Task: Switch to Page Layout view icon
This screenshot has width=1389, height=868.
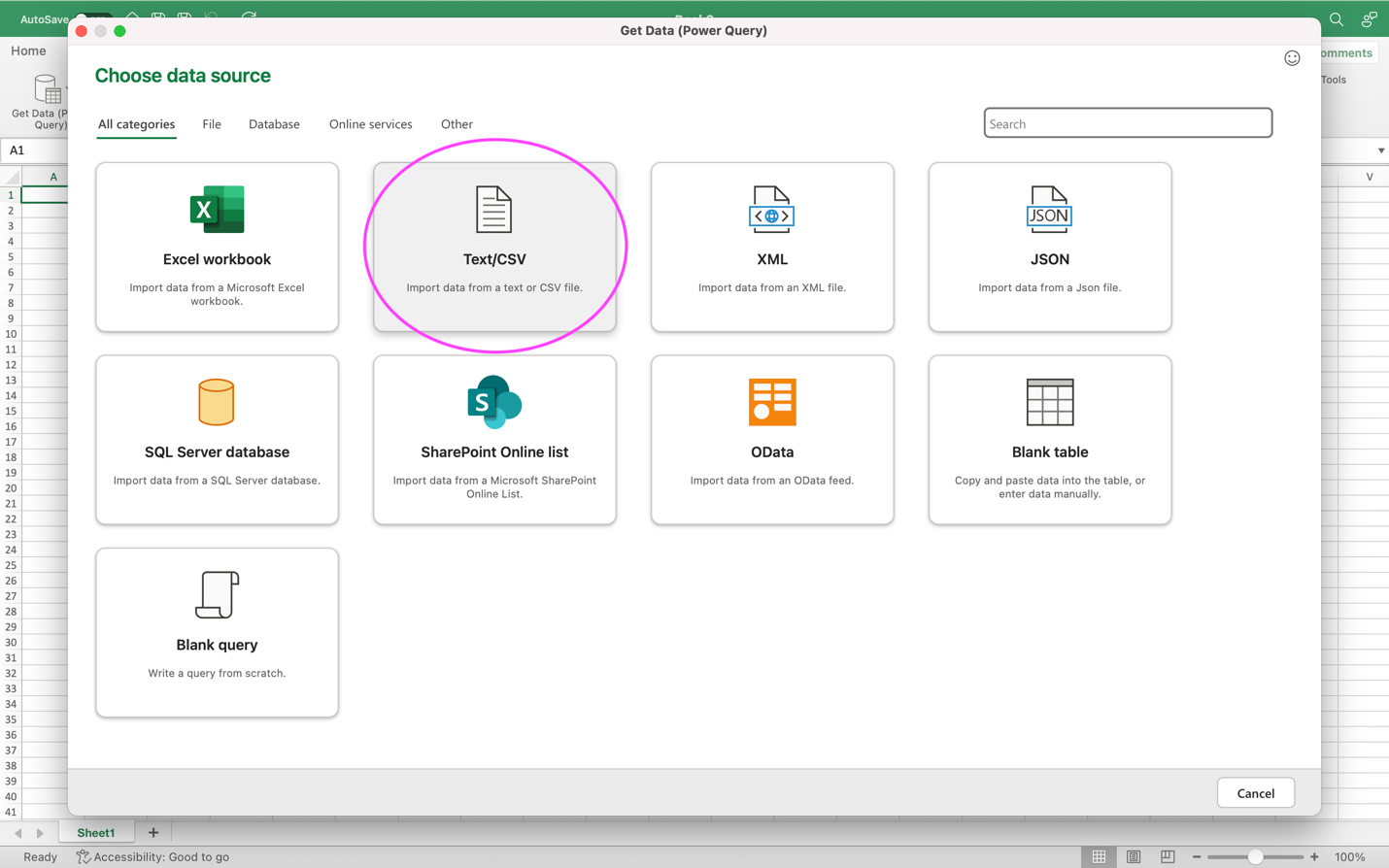Action: 1134,857
